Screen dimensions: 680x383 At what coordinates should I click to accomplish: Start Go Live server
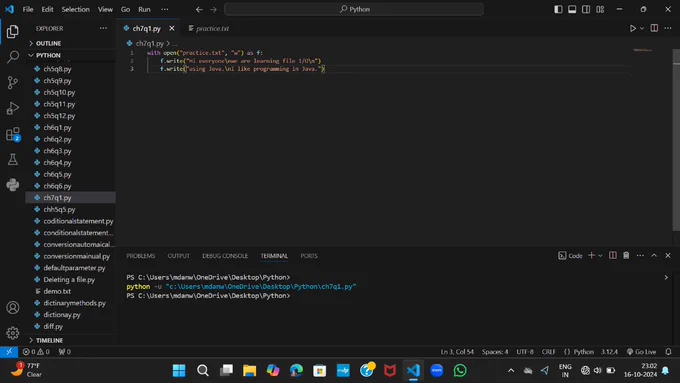(641, 352)
